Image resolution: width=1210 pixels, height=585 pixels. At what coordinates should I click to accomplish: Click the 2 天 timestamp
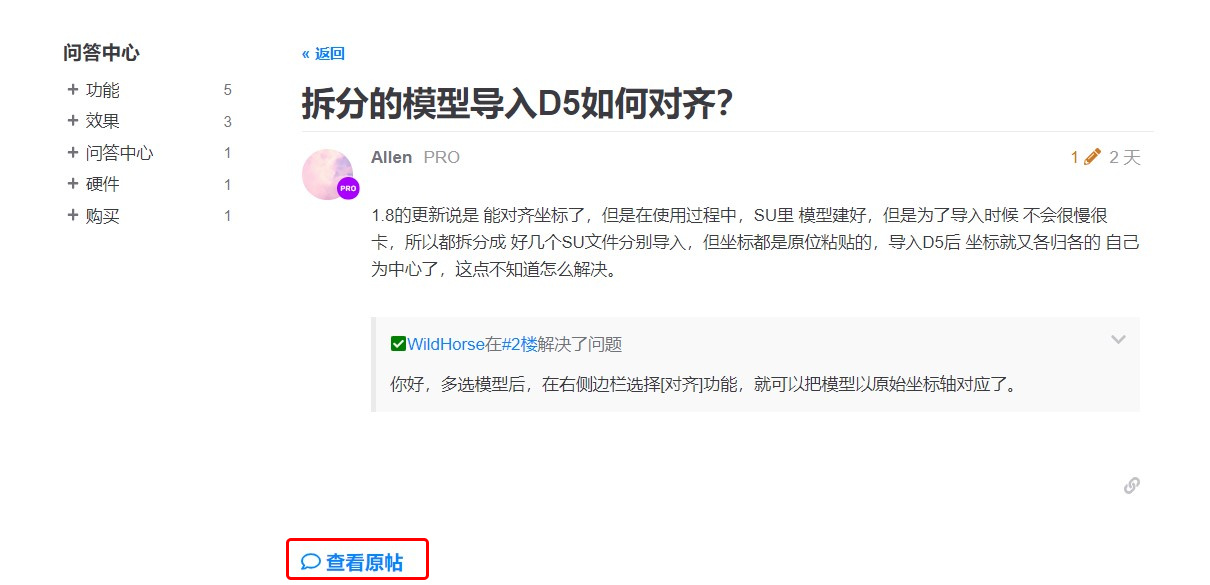1125,157
